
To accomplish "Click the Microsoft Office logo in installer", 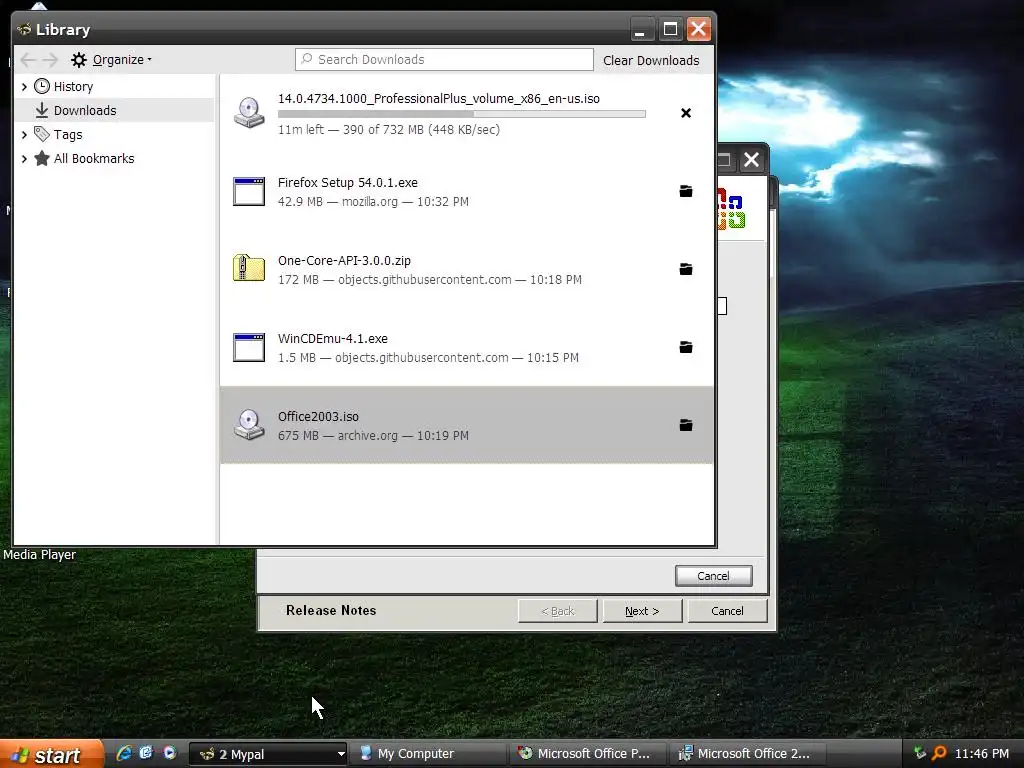I will (x=731, y=210).
